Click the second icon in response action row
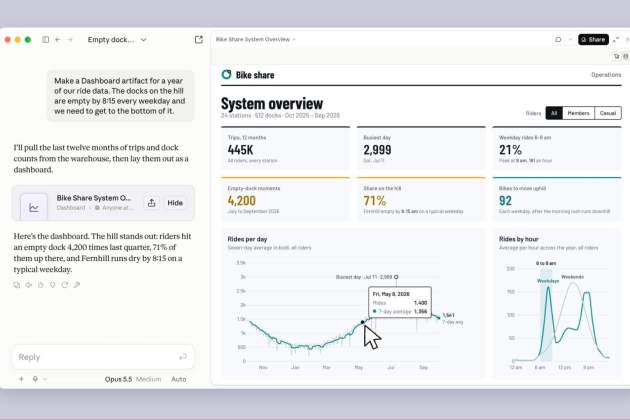630x420 pixels. tap(29, 285)
